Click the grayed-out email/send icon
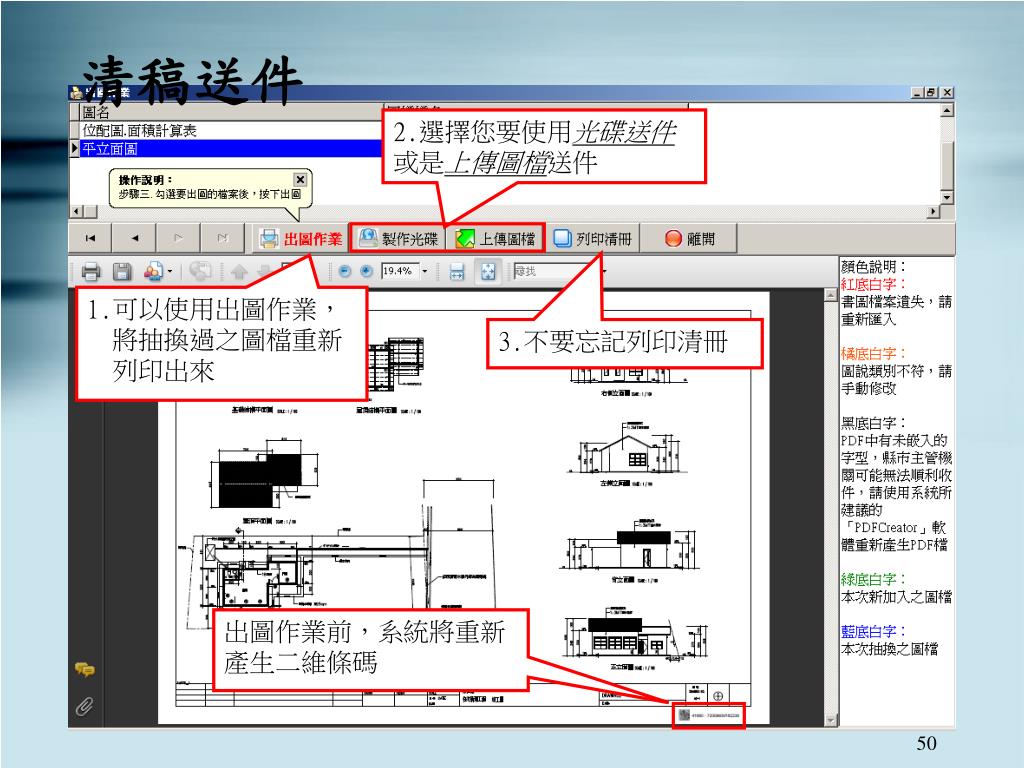The width and height of the screenshot is (1024, 768). click(201, 272)
